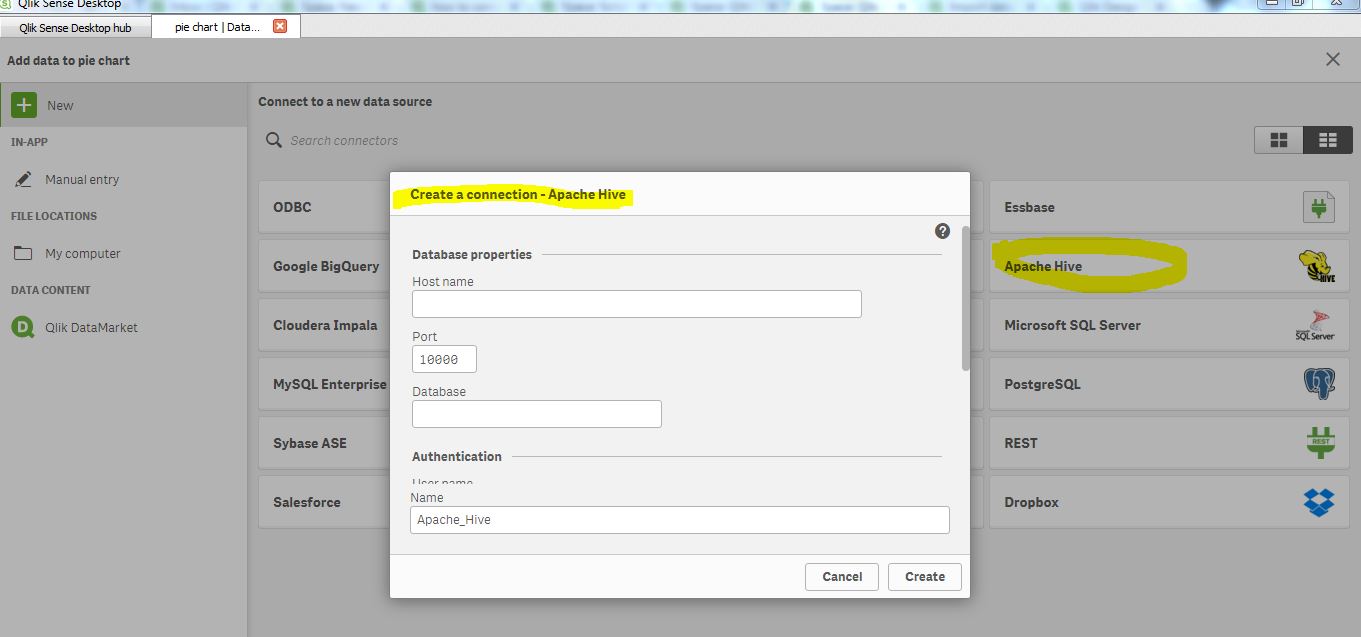Click the Database properties section heading
1361x637 pixels.
click(x=472, y=254)
